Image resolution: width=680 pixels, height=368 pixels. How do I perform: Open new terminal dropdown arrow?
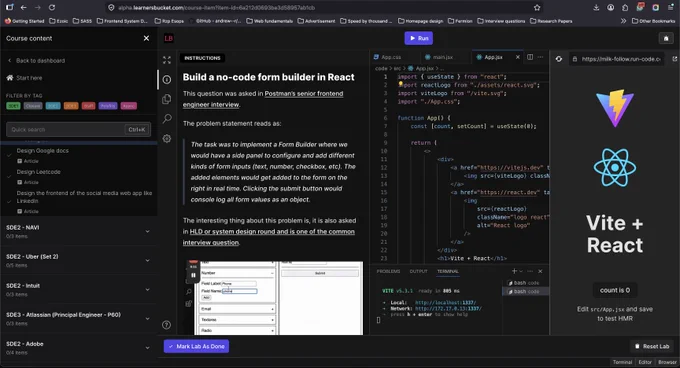(521, 271)
